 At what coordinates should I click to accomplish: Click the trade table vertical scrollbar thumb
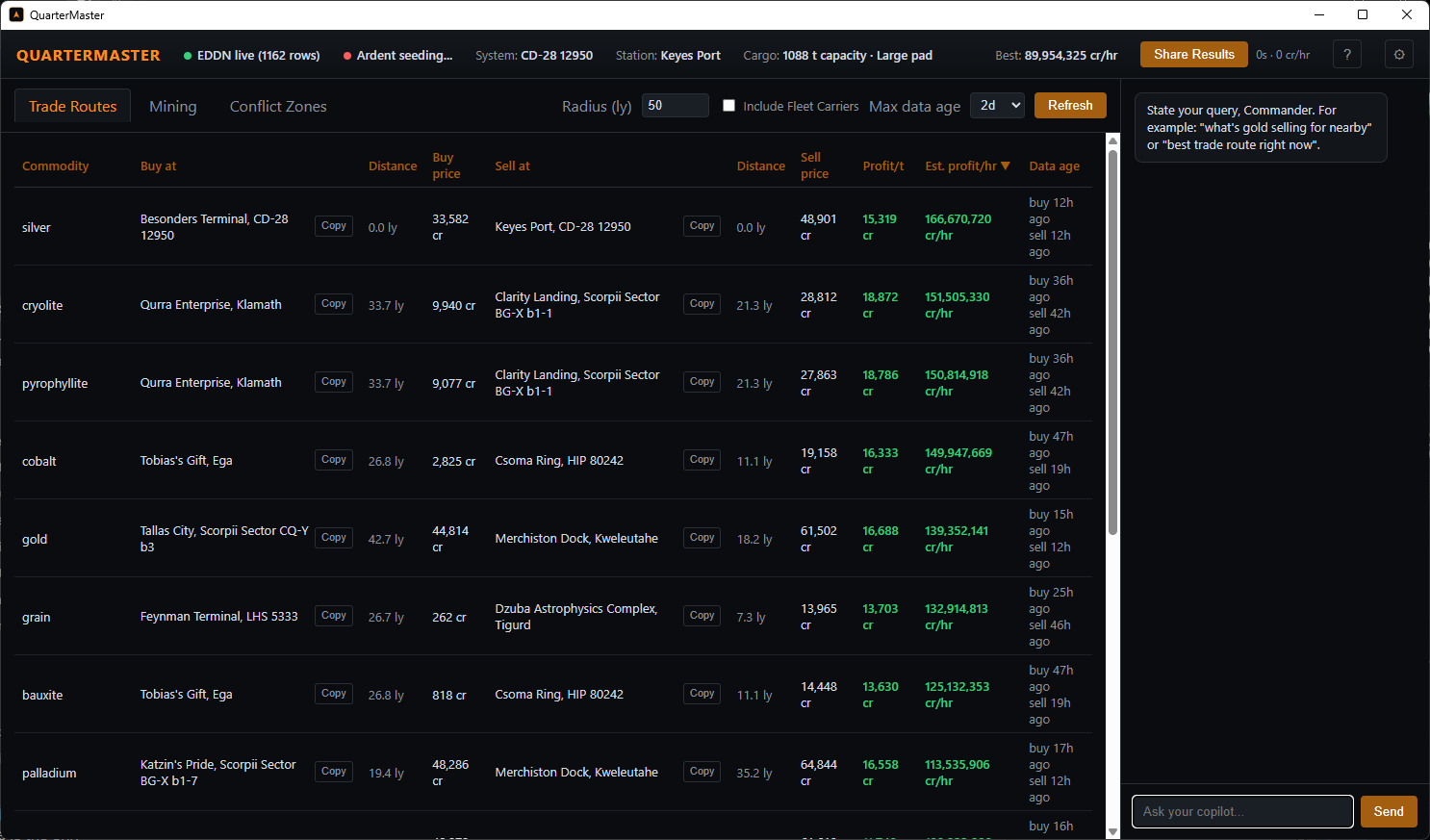(x=1112, y=343)
